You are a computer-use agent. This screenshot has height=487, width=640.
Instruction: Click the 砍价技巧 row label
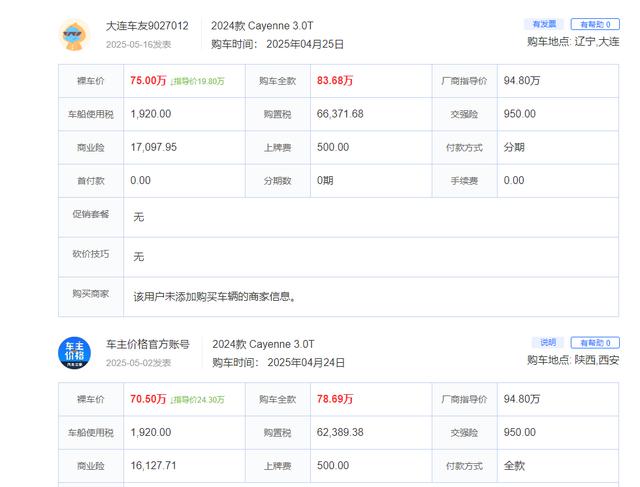pos(91,254)
